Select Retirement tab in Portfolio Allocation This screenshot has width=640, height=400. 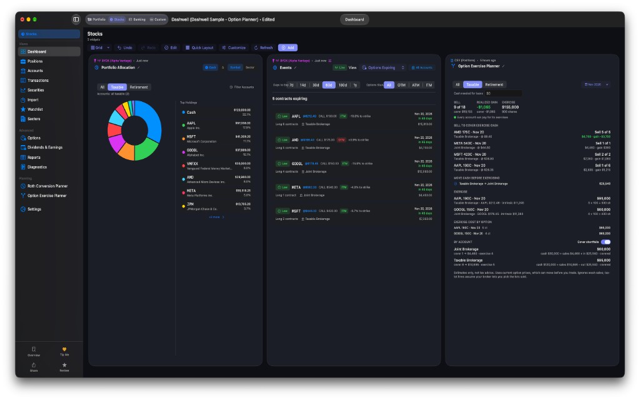click(x=139, y=87)
